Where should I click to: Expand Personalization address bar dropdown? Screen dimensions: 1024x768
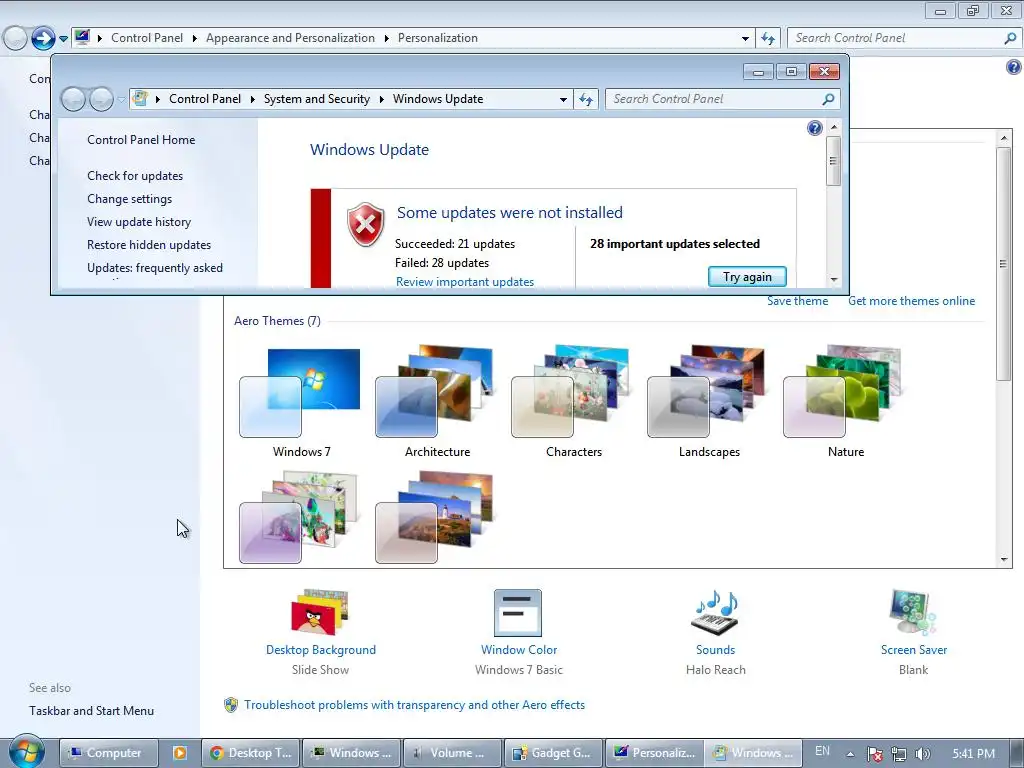745,39
